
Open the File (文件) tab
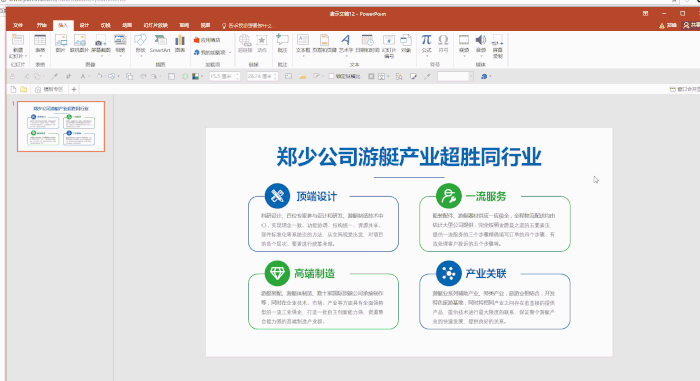(18, 25)
